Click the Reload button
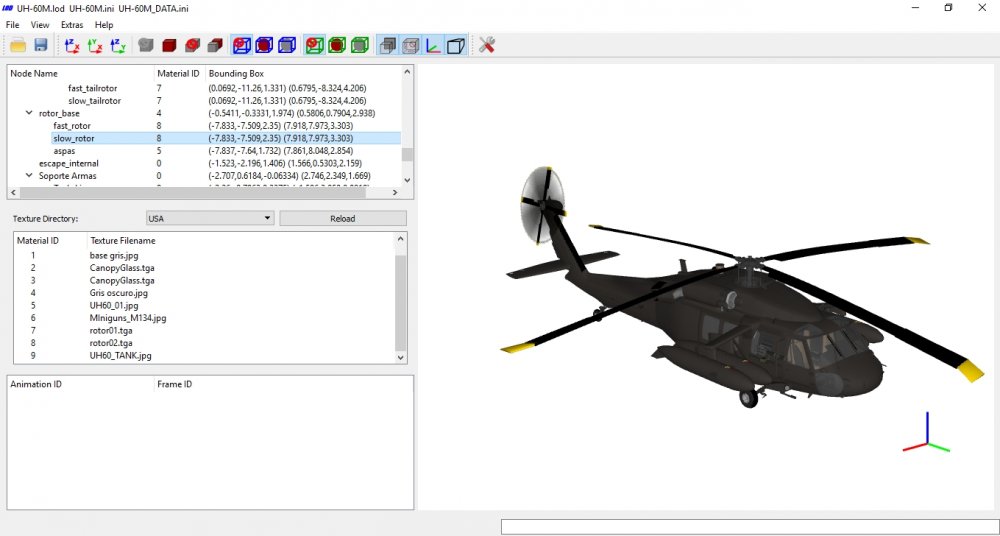Viewport: 1000px width, 536px height. coord(343,218)
